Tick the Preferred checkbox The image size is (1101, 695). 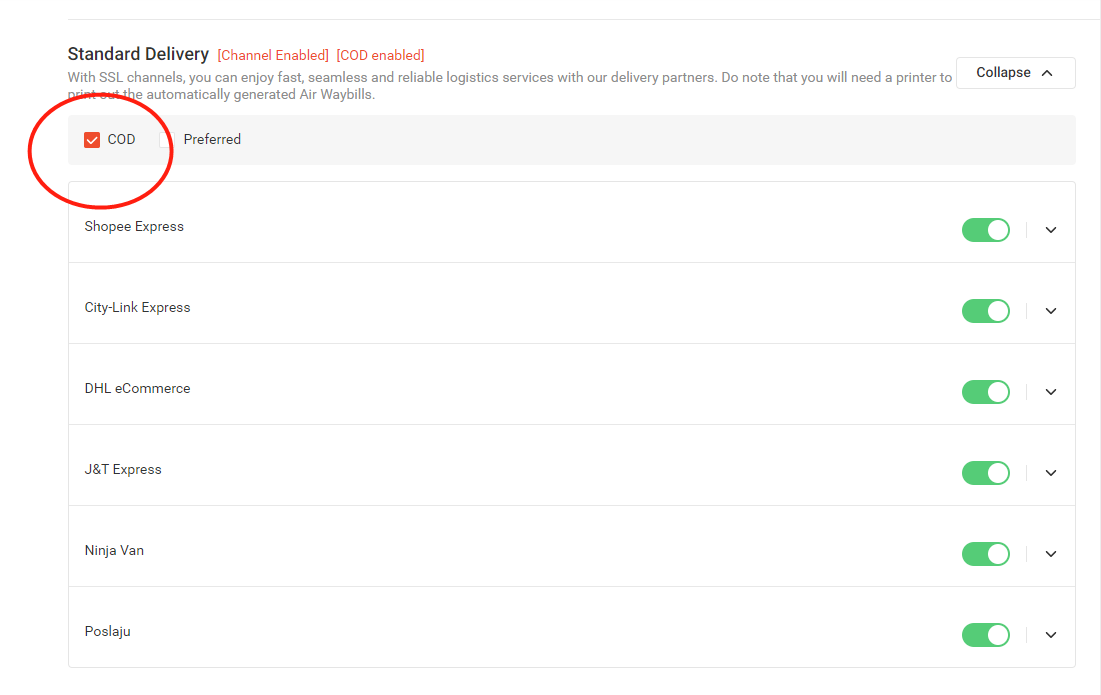167,140
